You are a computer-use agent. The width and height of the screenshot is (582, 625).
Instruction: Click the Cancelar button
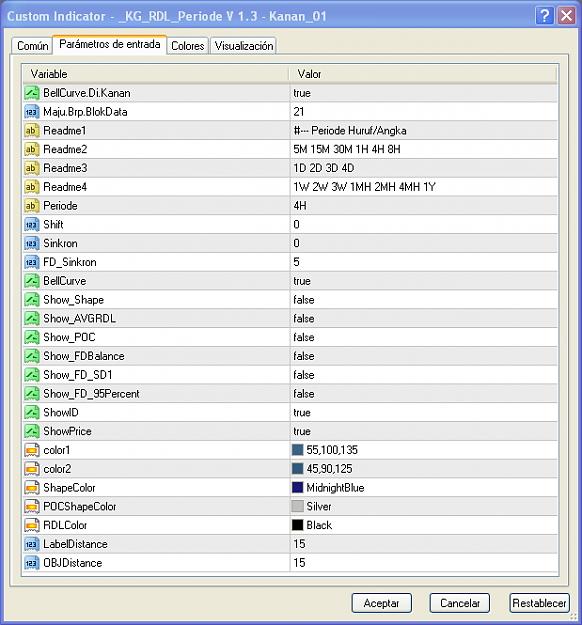[x=460, y=603]
